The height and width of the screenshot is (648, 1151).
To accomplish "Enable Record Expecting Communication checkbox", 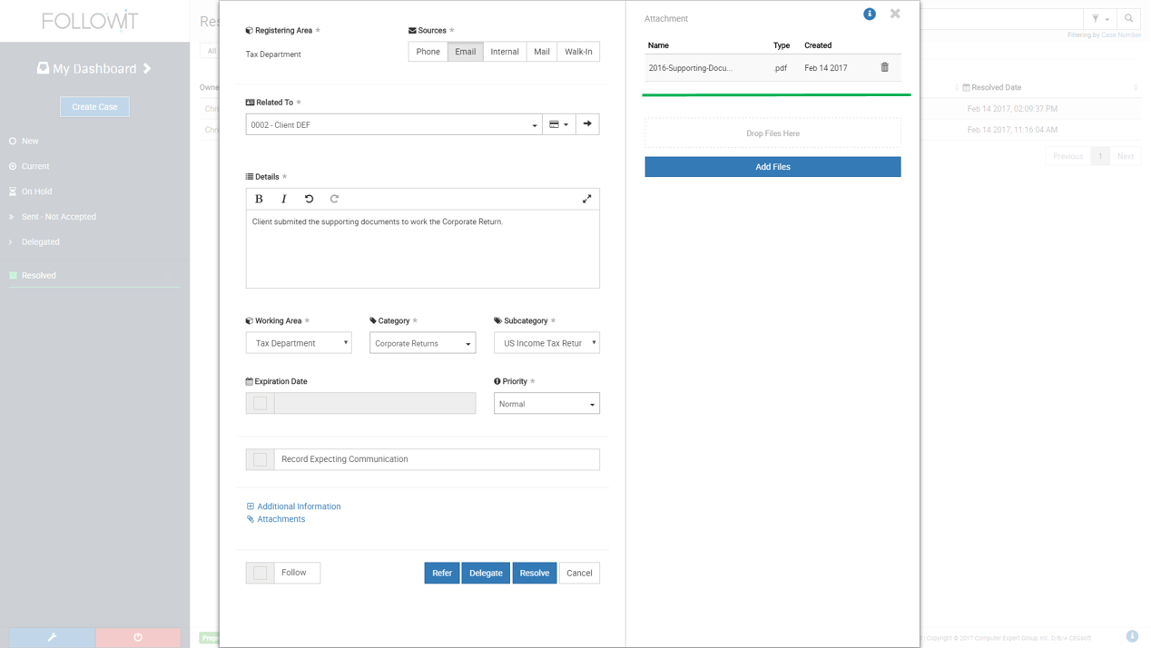I will (x=260, y=459).
